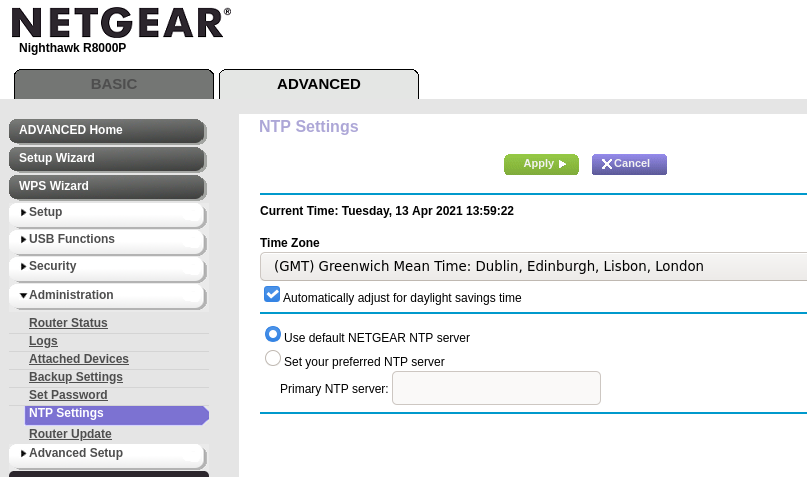The image size is (807, 477).
Task: Open ADVANCED Home
Action: point(107,131)
